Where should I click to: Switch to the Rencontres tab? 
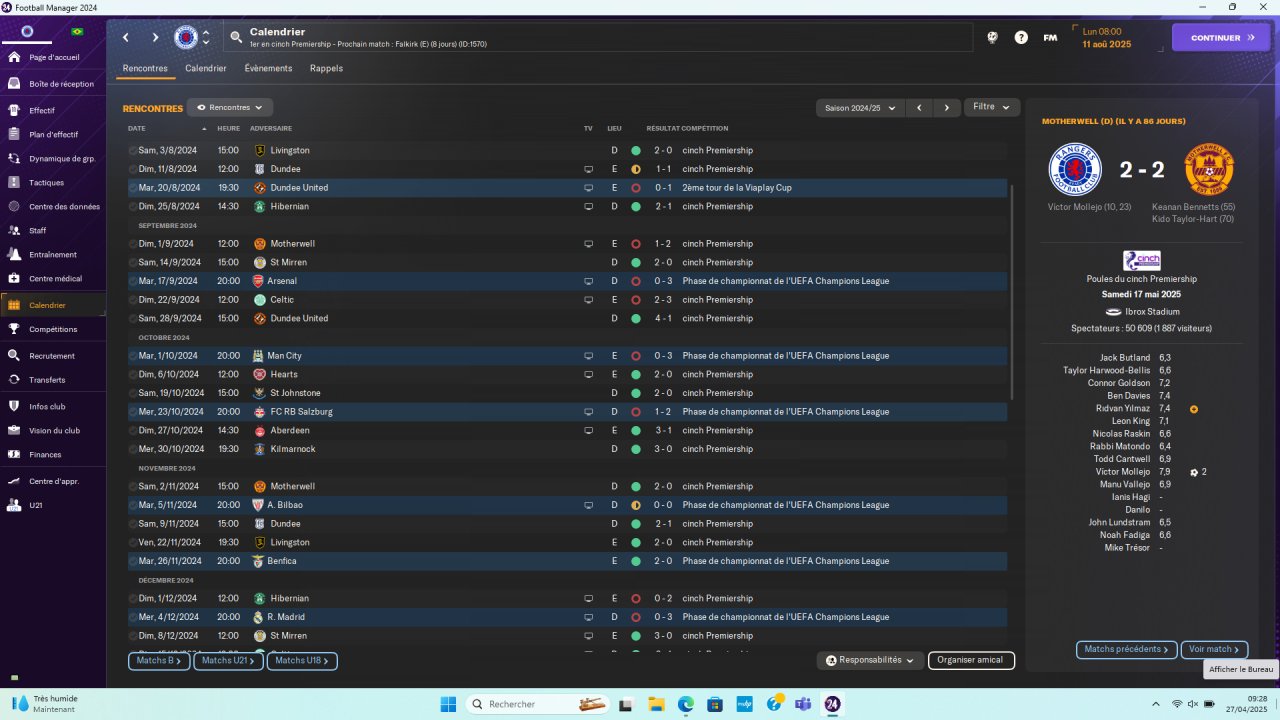point(145,68)
